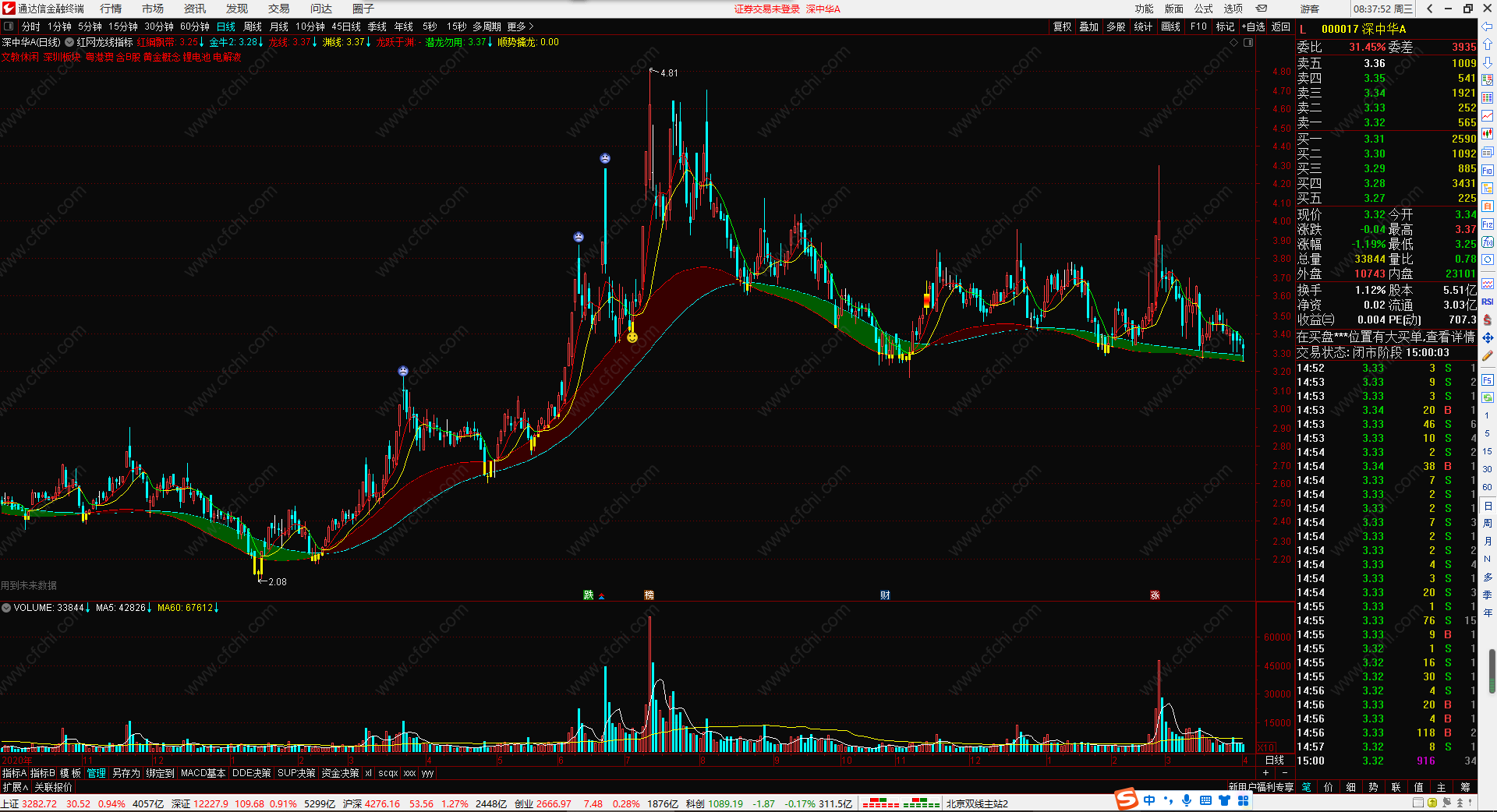The width and height of the screenshot is (1497, 812).
Task: Toggle the VOLUME indicator circle button
Action: [x=6, y=608]
